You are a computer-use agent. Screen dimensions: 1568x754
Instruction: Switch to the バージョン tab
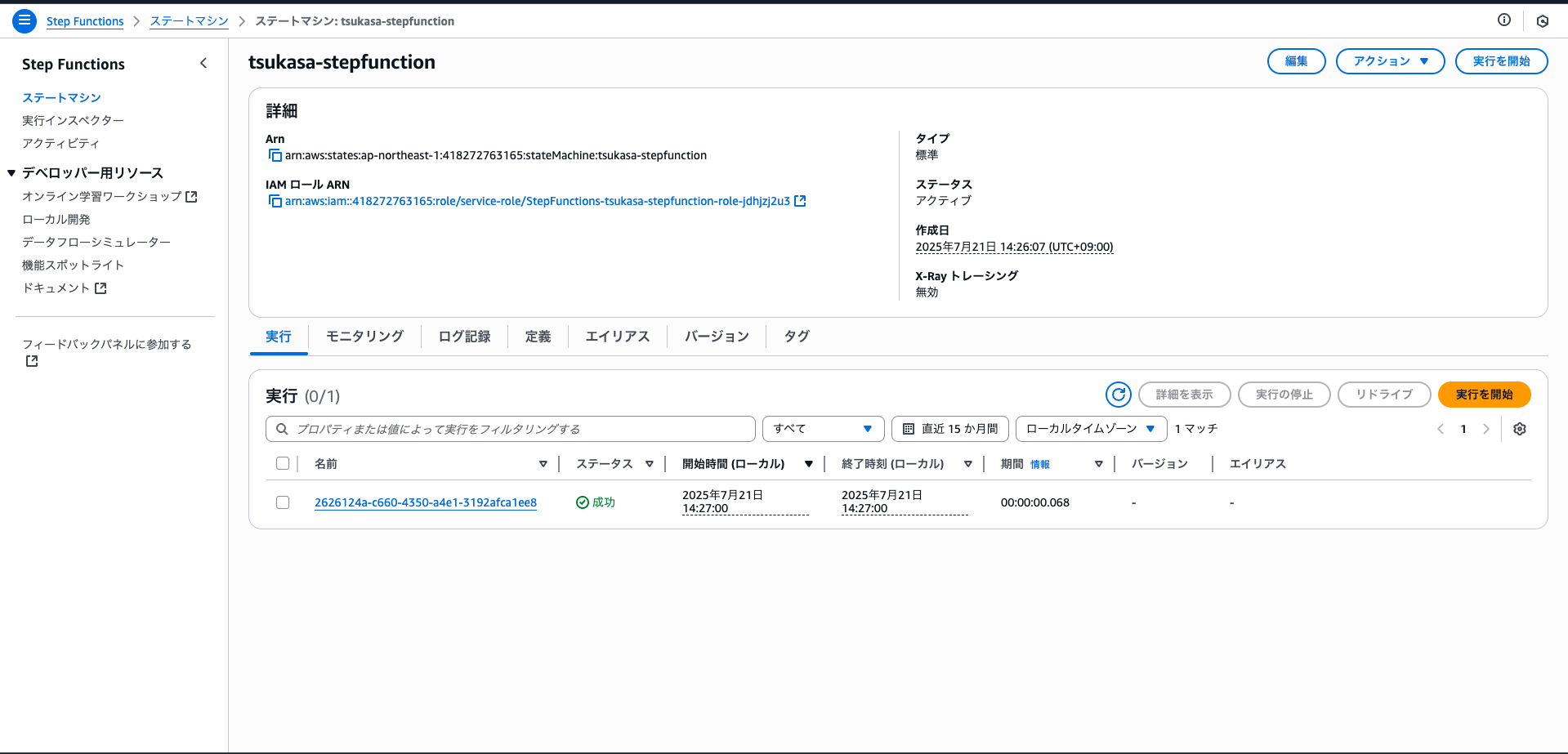pyautogui.click(x=717, y=337)
